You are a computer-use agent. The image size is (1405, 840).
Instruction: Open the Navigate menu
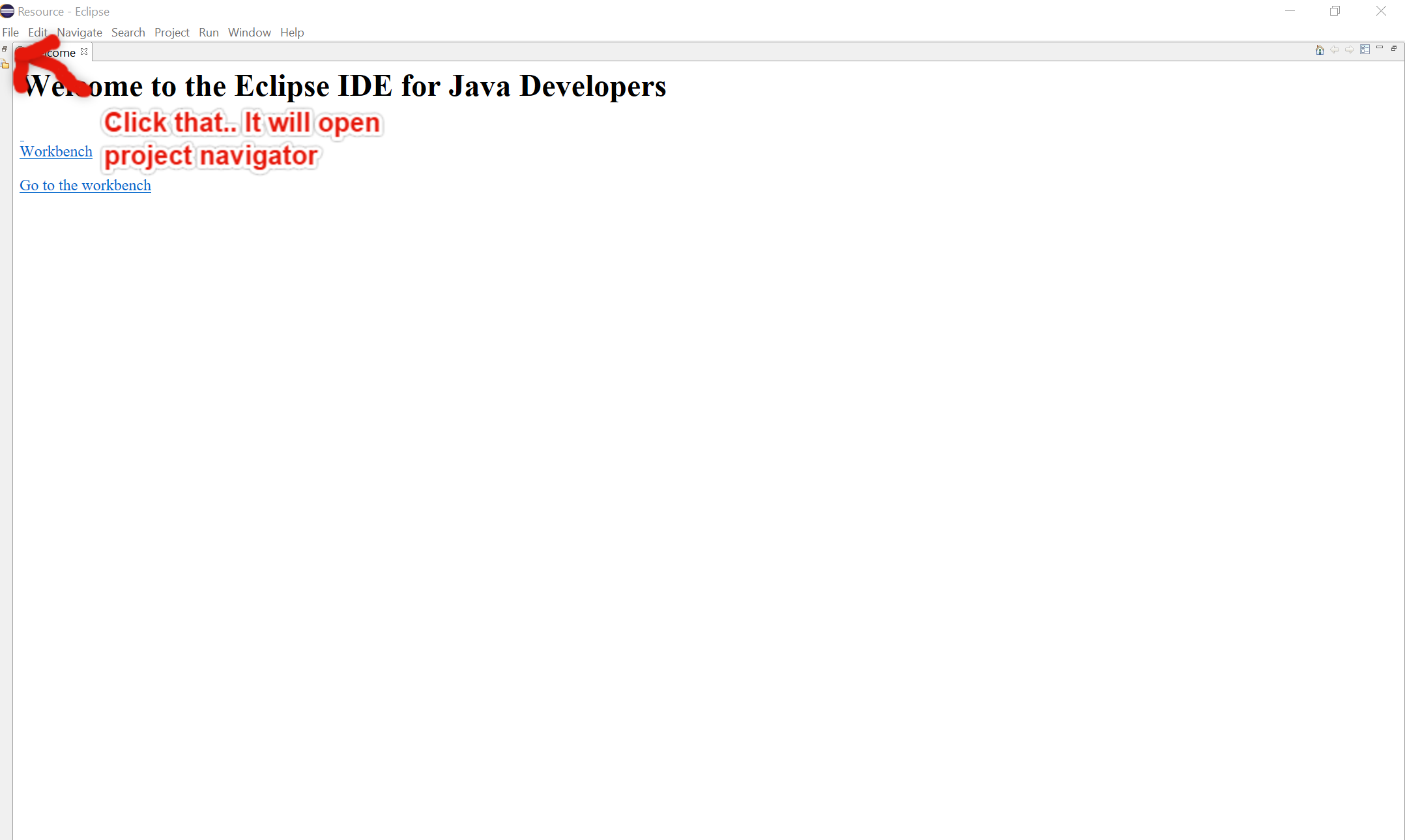pyautogui.click(x=80, y=33)
